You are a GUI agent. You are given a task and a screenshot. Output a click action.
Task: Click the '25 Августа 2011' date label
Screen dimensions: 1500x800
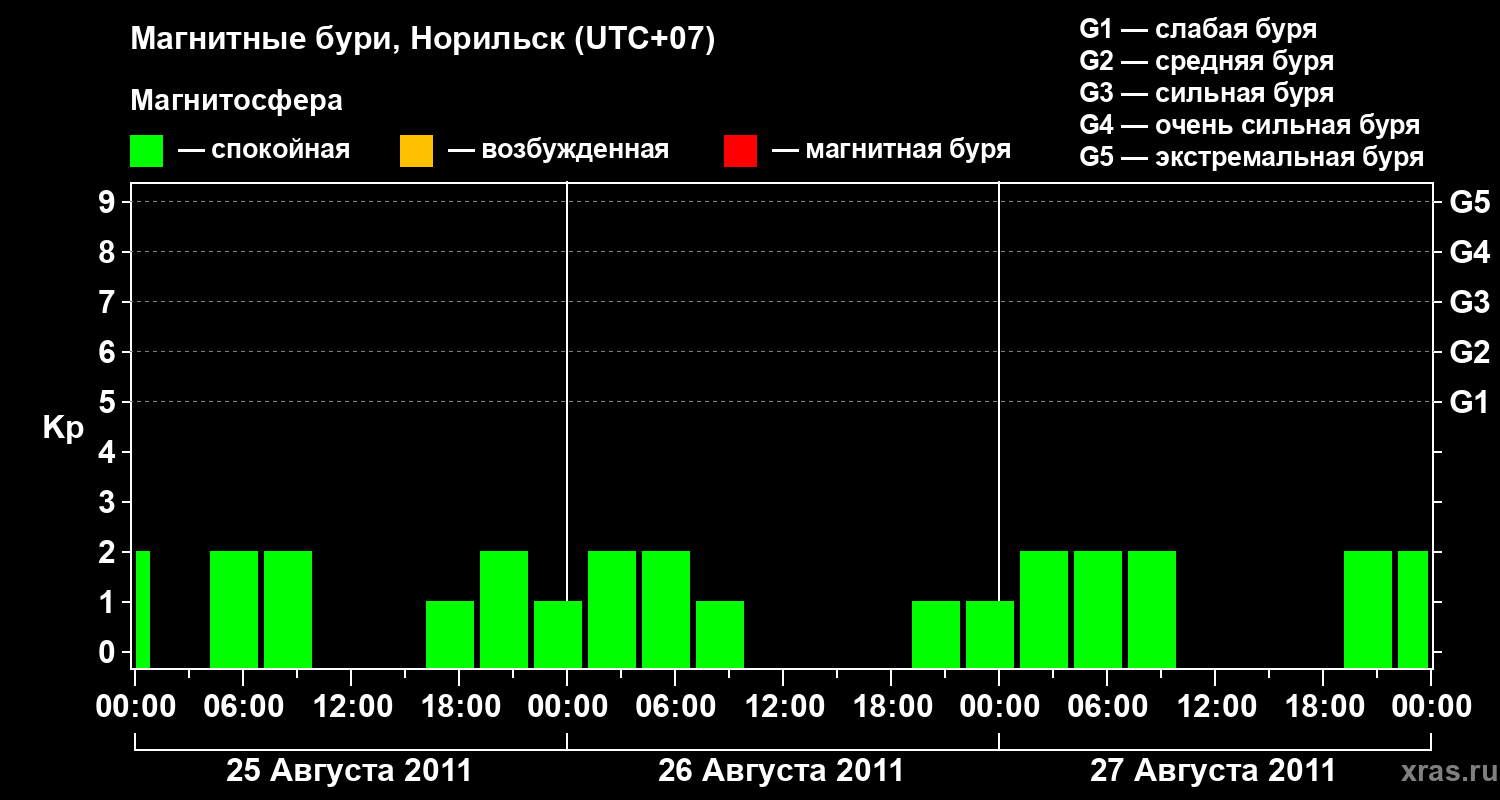click(349, 771)
